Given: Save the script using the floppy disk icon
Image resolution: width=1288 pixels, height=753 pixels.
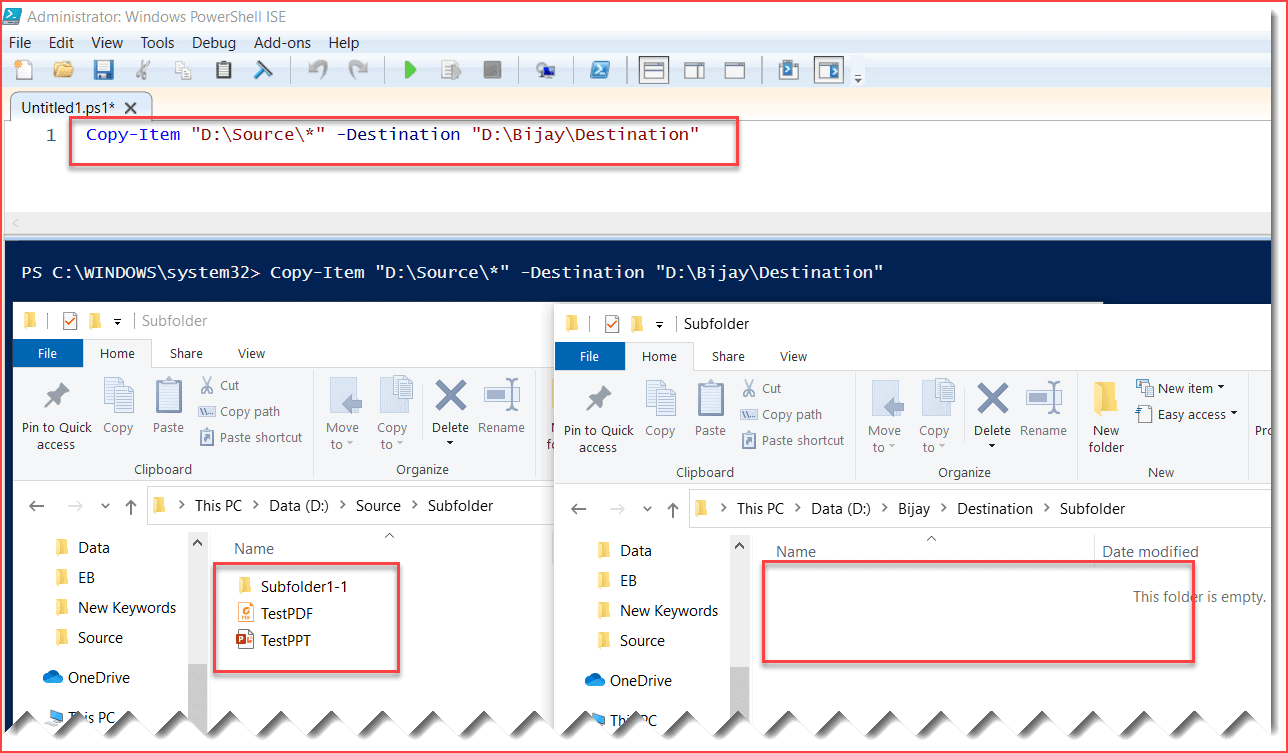Looking at the screenshot, I should [103, 69].
